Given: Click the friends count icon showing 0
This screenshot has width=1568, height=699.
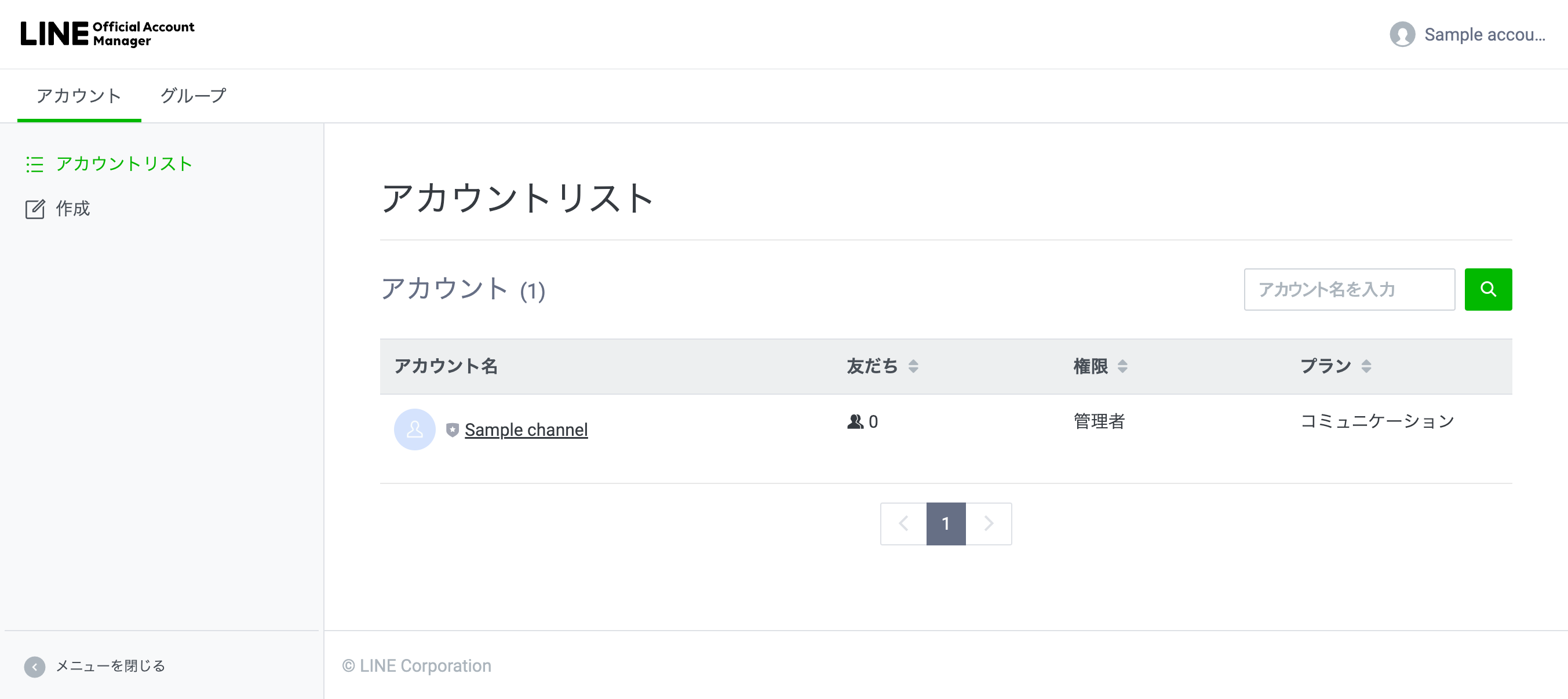Looking at the screenshot, I should [855, 421].
